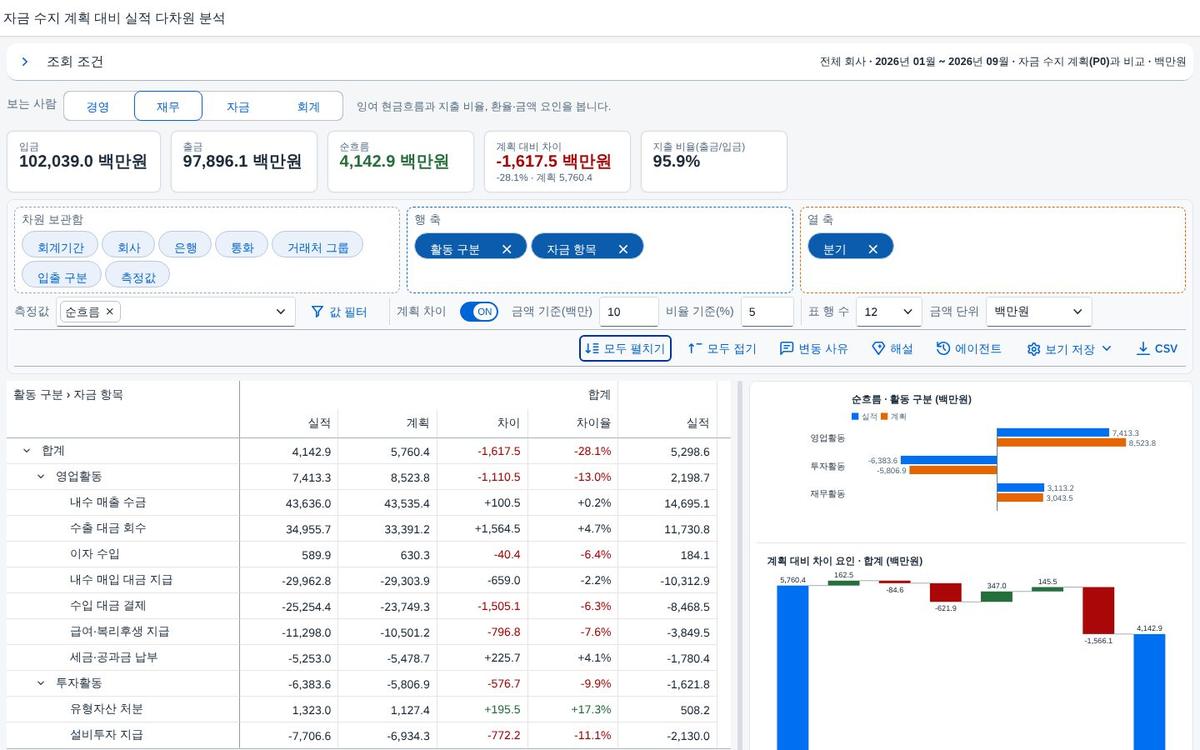1200x750 pixels.
Task: Select the 내수 매출 수금 row
Action: point(368,503)
